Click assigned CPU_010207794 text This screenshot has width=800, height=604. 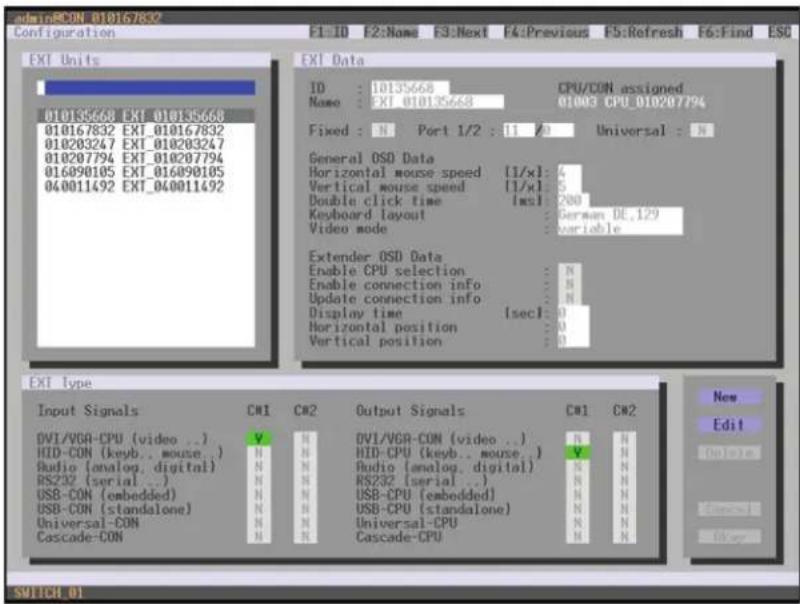coord(655,102)
